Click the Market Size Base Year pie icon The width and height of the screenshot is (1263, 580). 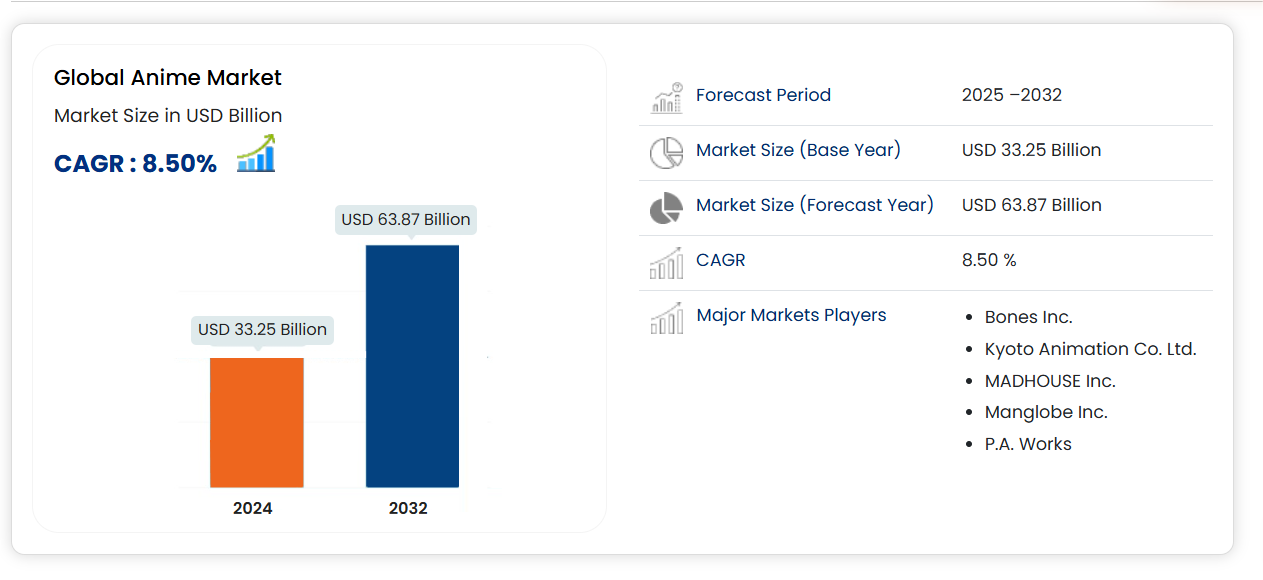click(x=666, y=152)
